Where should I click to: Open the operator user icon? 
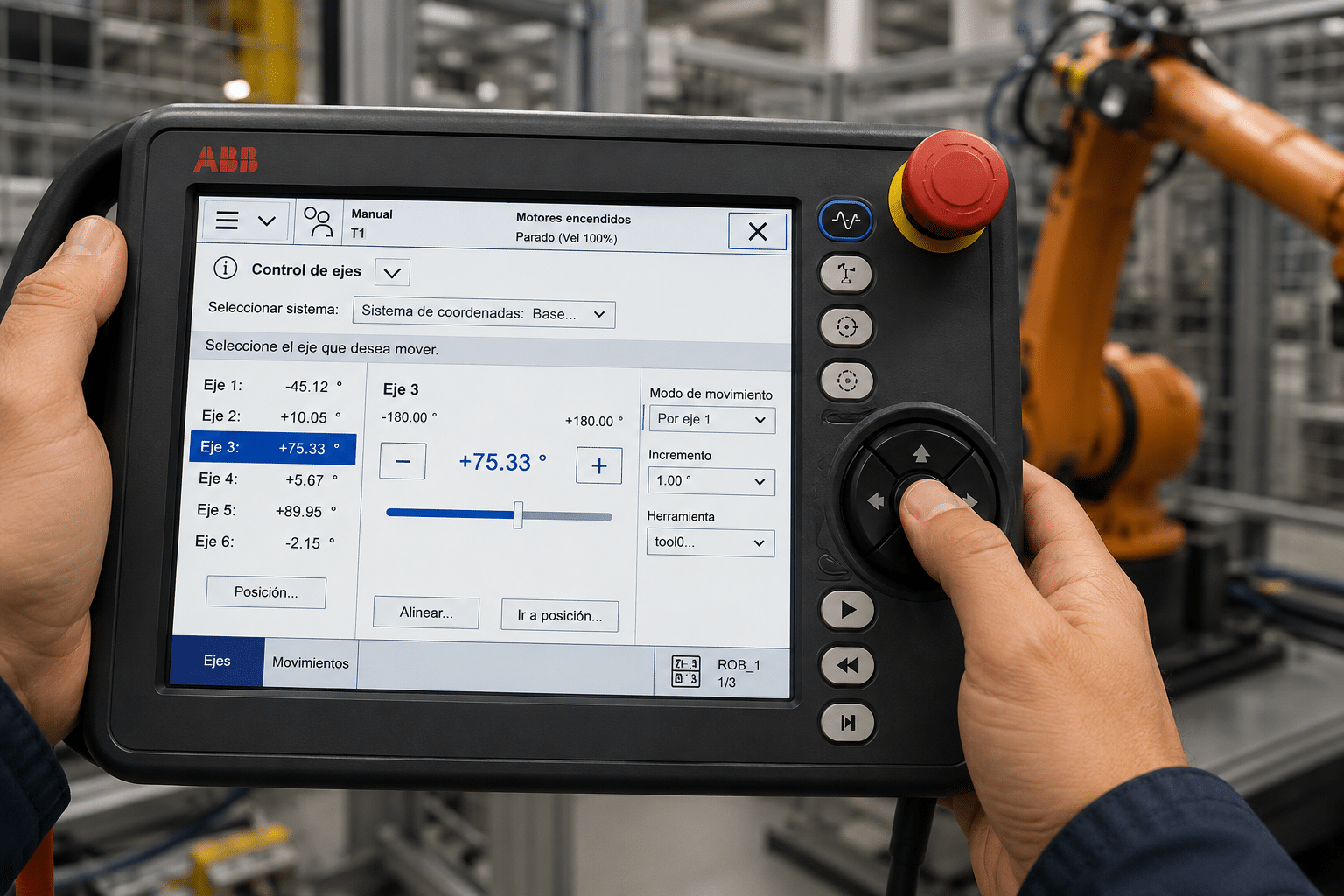click(318, 221)
